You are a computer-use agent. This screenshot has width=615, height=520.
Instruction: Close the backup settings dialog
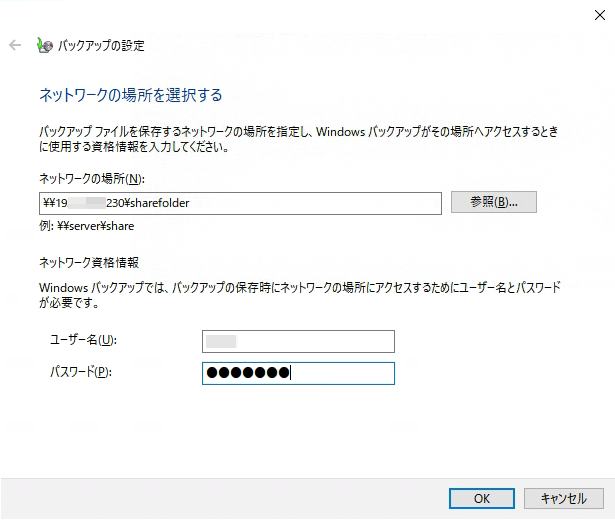point(598,13)
